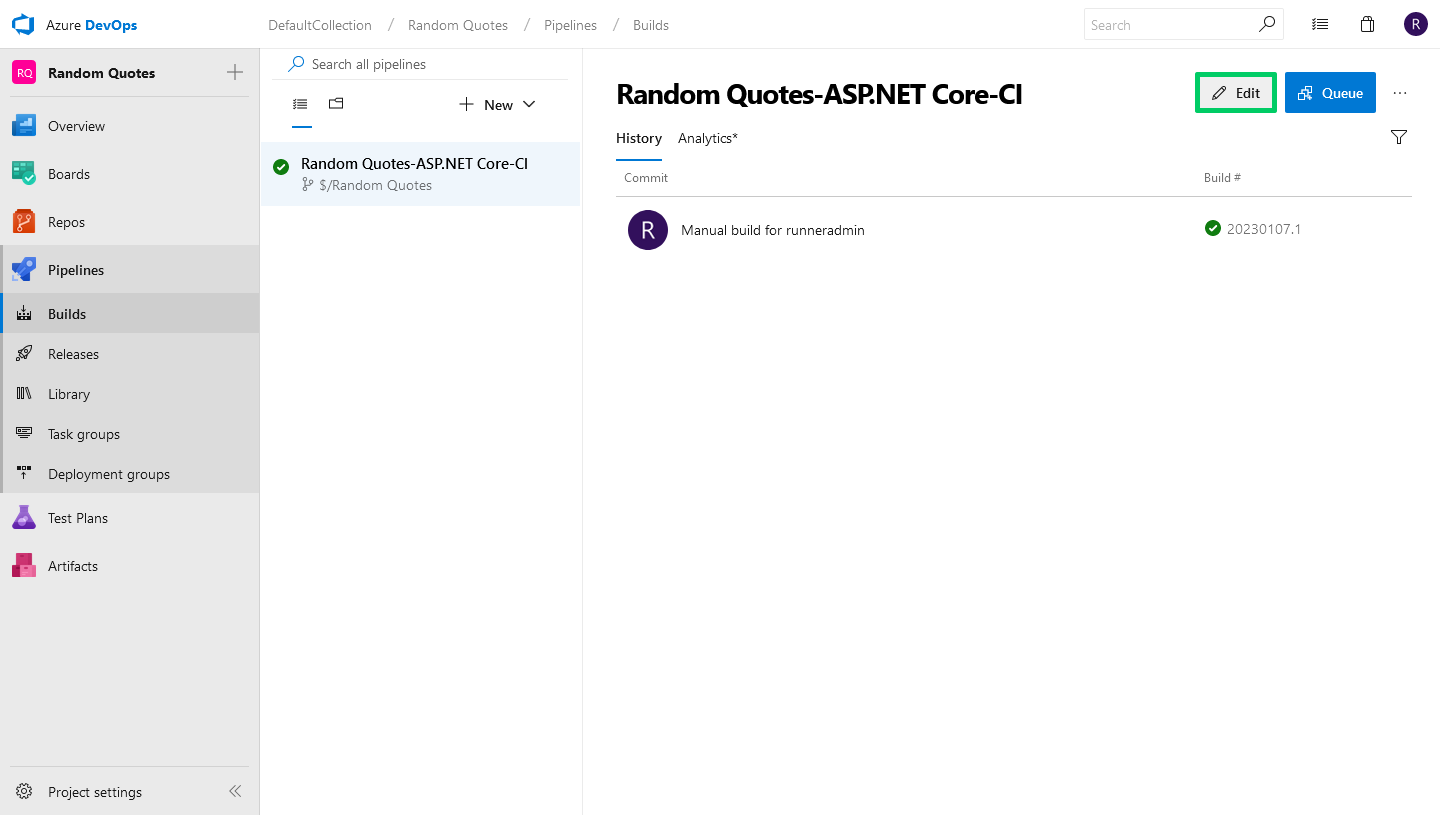The image size is (1440, 815).
Task: Select Random Quotes-ASP.NET Core-CI pipeline row
Action: click(420, 174)
